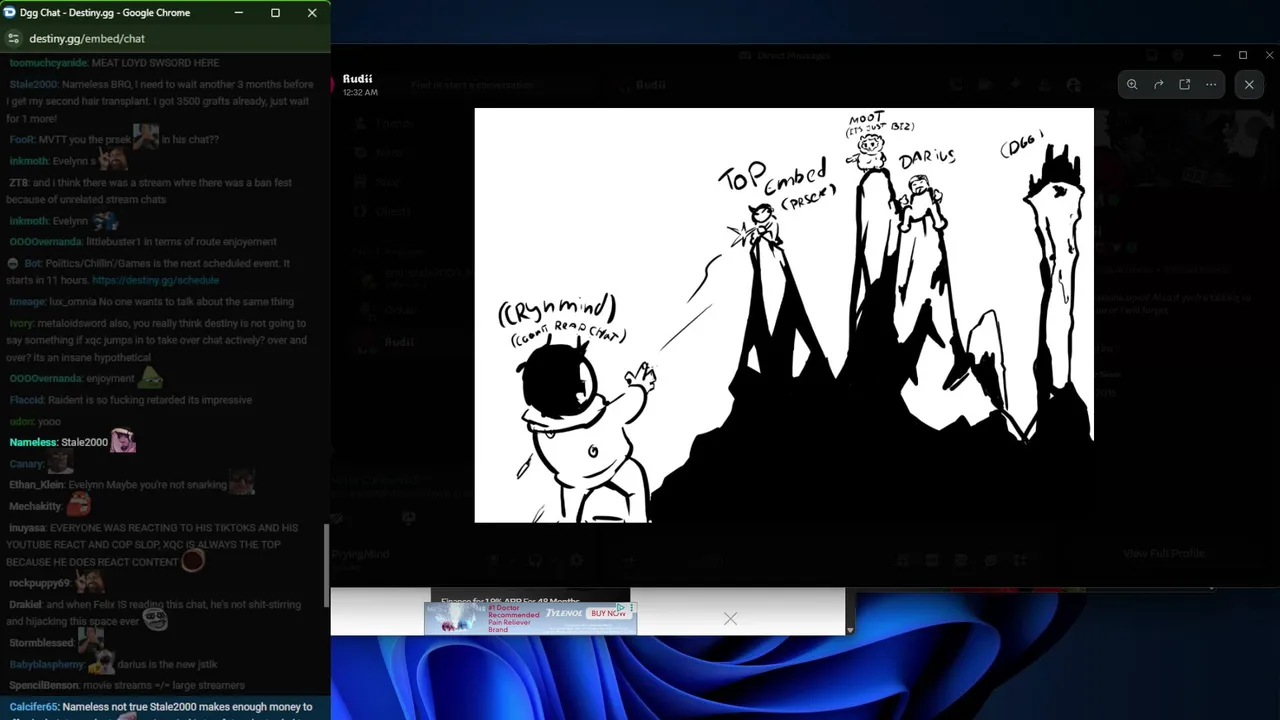Viewport: 1280px width, 720px height.
Task: Click the Bot flair icon
Action: click(x=13, y=264)
